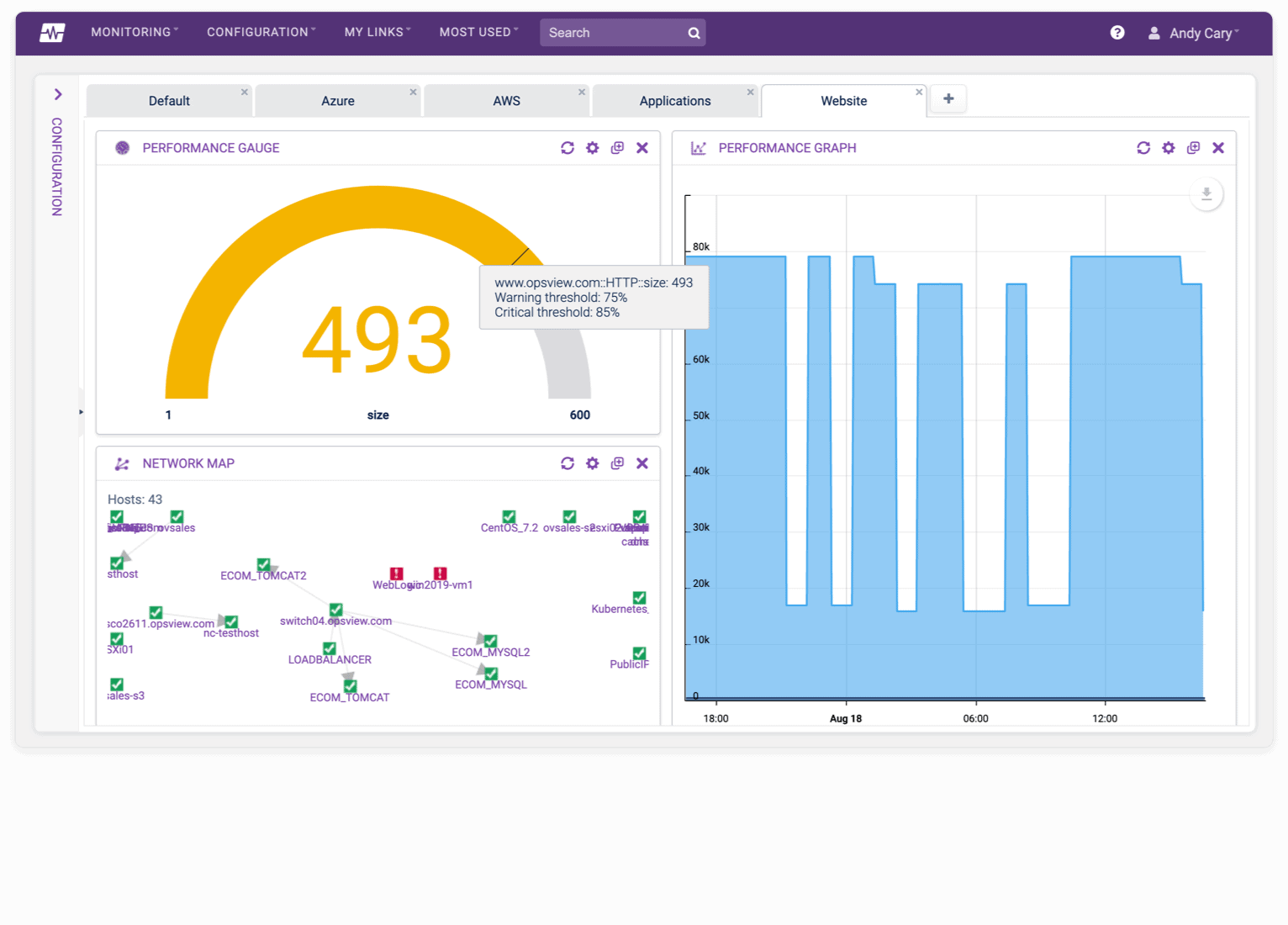
Task: Select the LOADBALANCER host status checkbox
Action: click(x=330, y=648)
